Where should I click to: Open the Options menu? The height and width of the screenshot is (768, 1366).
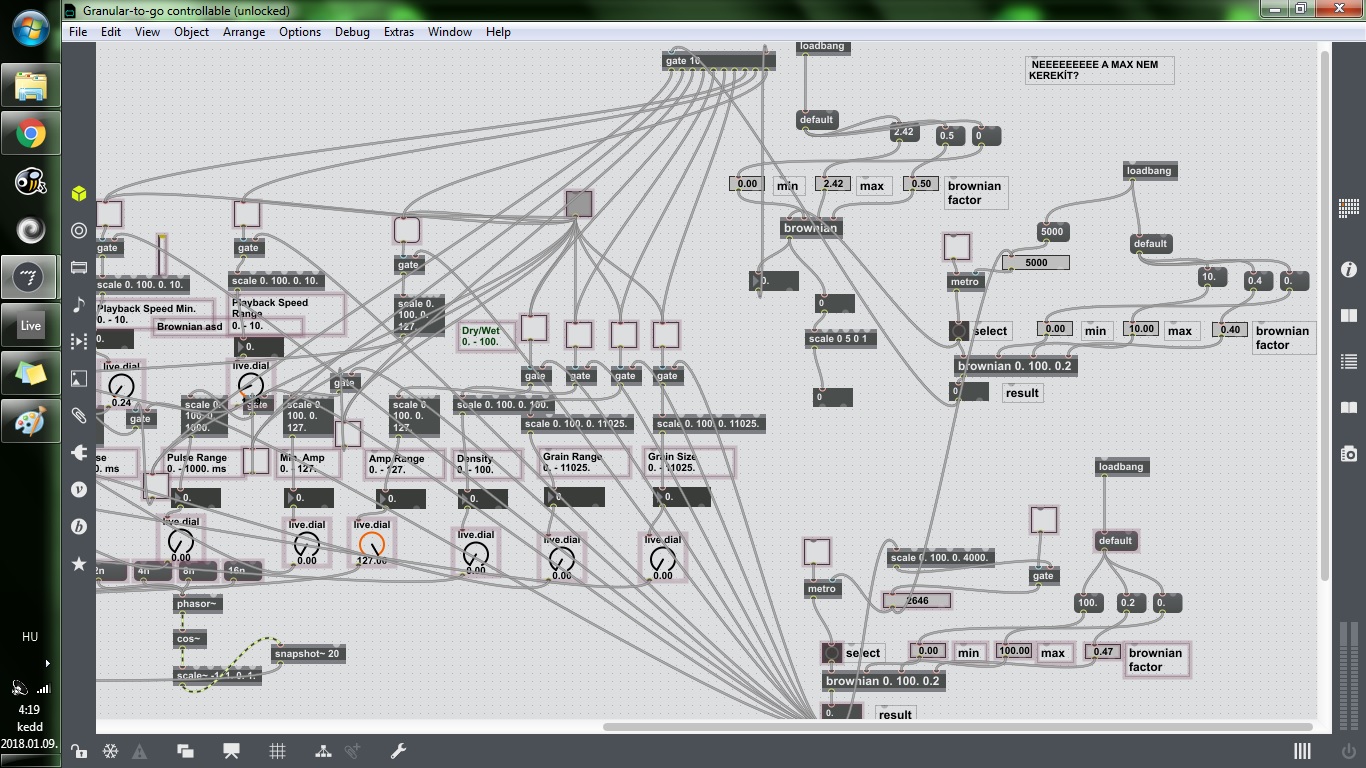pyautogui.click(x=300, y=32)
